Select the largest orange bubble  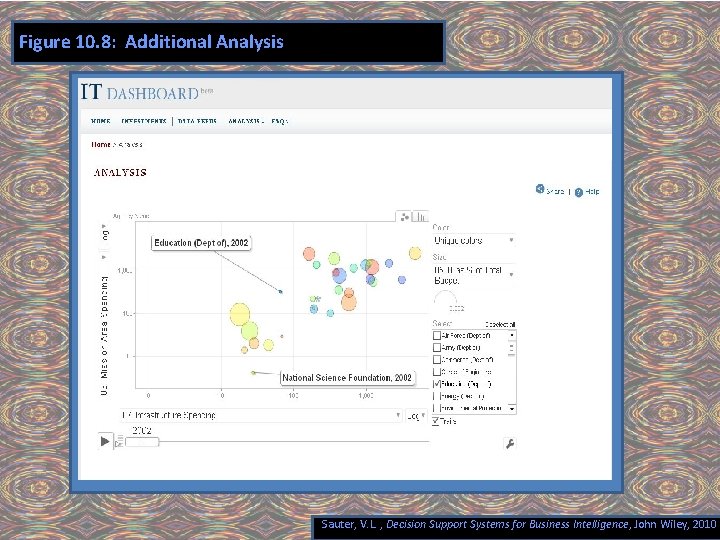[x=349, y=303]
